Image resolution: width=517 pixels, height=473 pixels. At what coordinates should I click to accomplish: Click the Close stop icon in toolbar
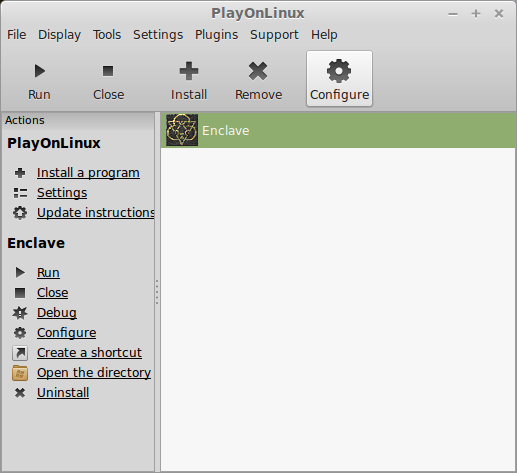pyautogui.click(x=108, y=71)
